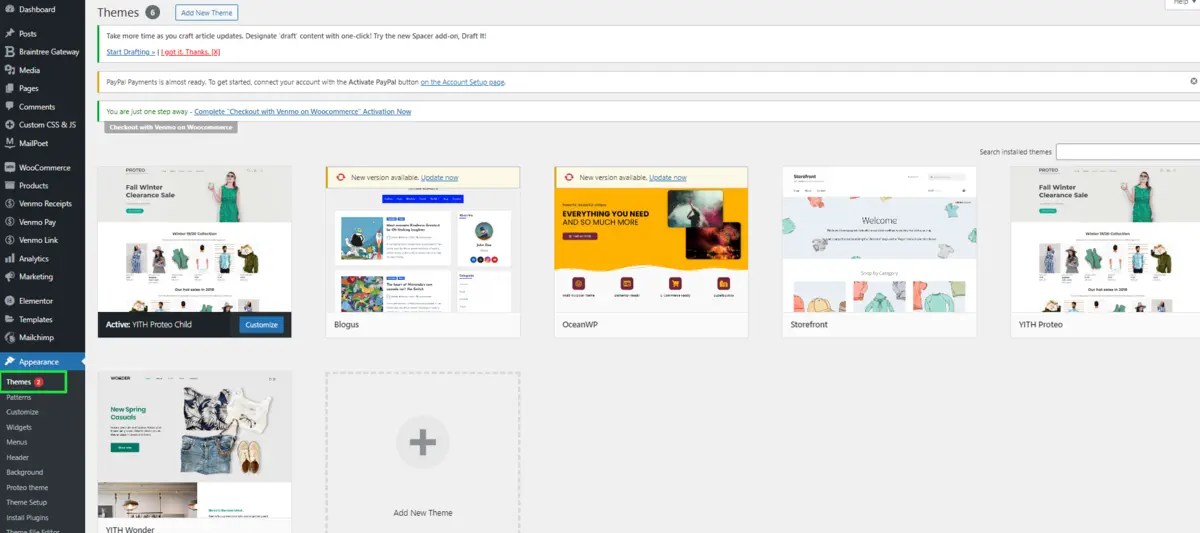Screen dimensions: 1200x533
Task: Click the Add New Theme button
Action: click(206, 13)
